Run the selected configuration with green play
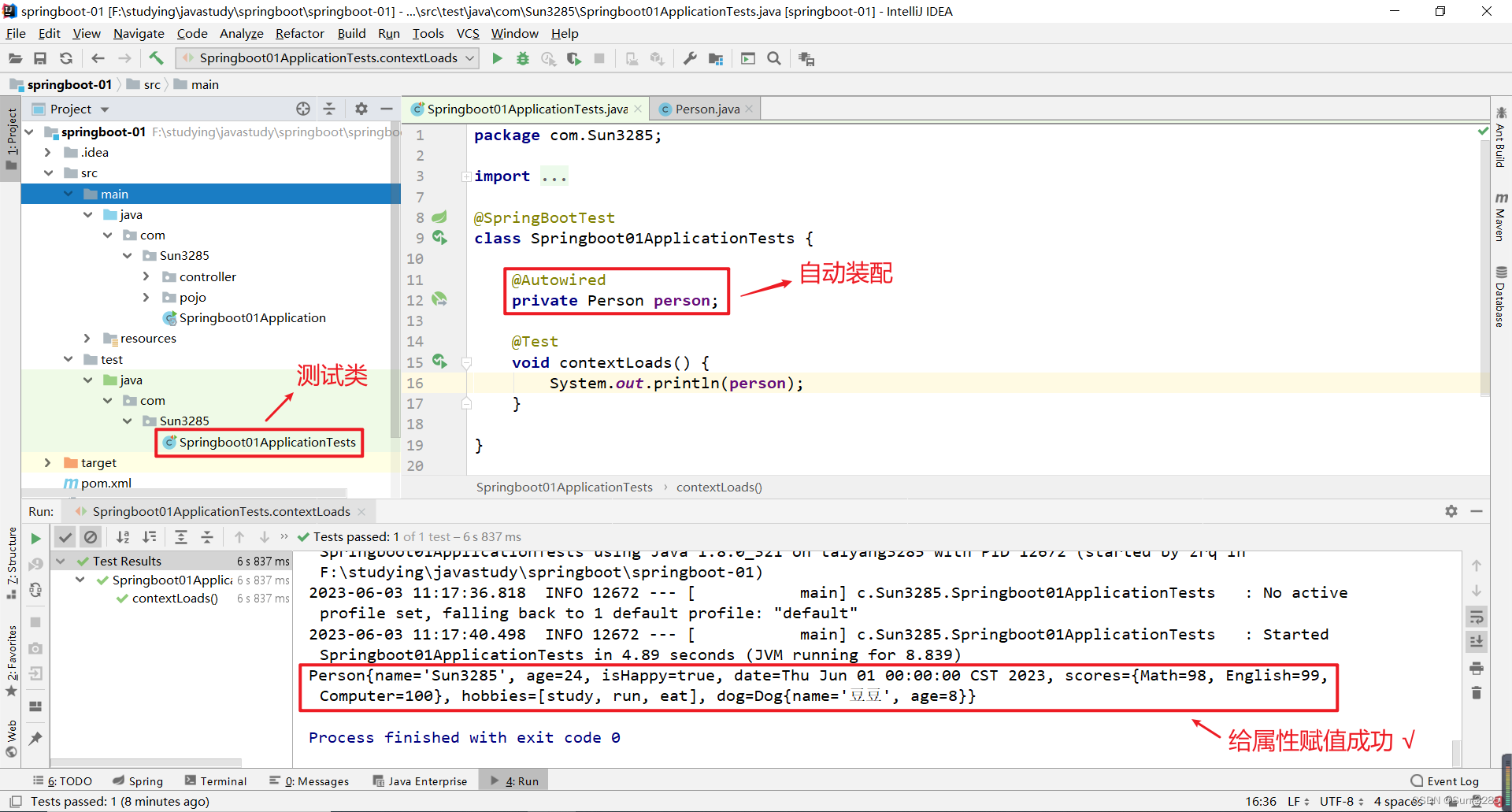The width and height of the screenshot is (1512, 812). 497,58
